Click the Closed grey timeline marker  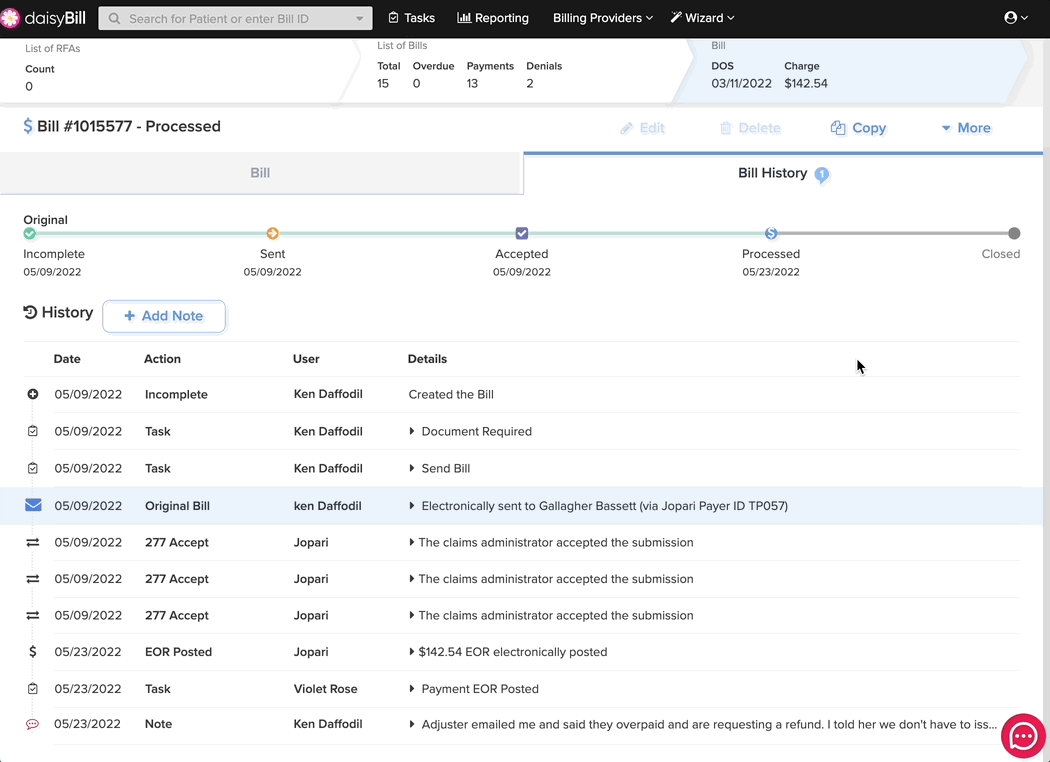[x=1014, y=233]
